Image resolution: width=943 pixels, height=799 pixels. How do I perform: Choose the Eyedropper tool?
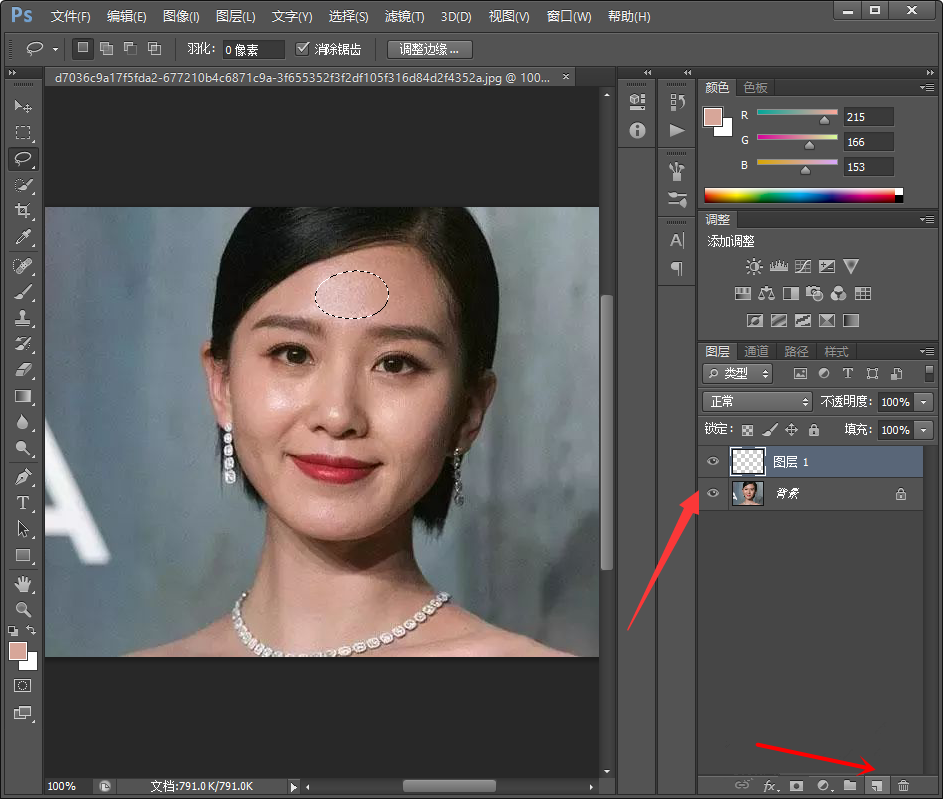pos(23,237)
